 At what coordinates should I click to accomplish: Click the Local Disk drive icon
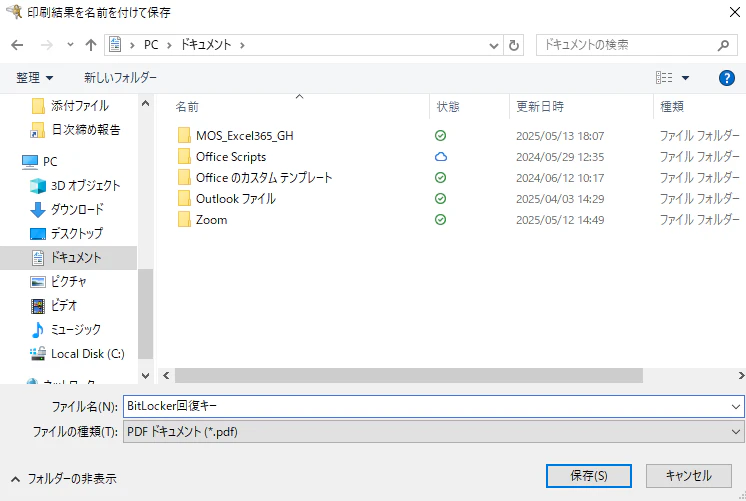click(38, 354)
